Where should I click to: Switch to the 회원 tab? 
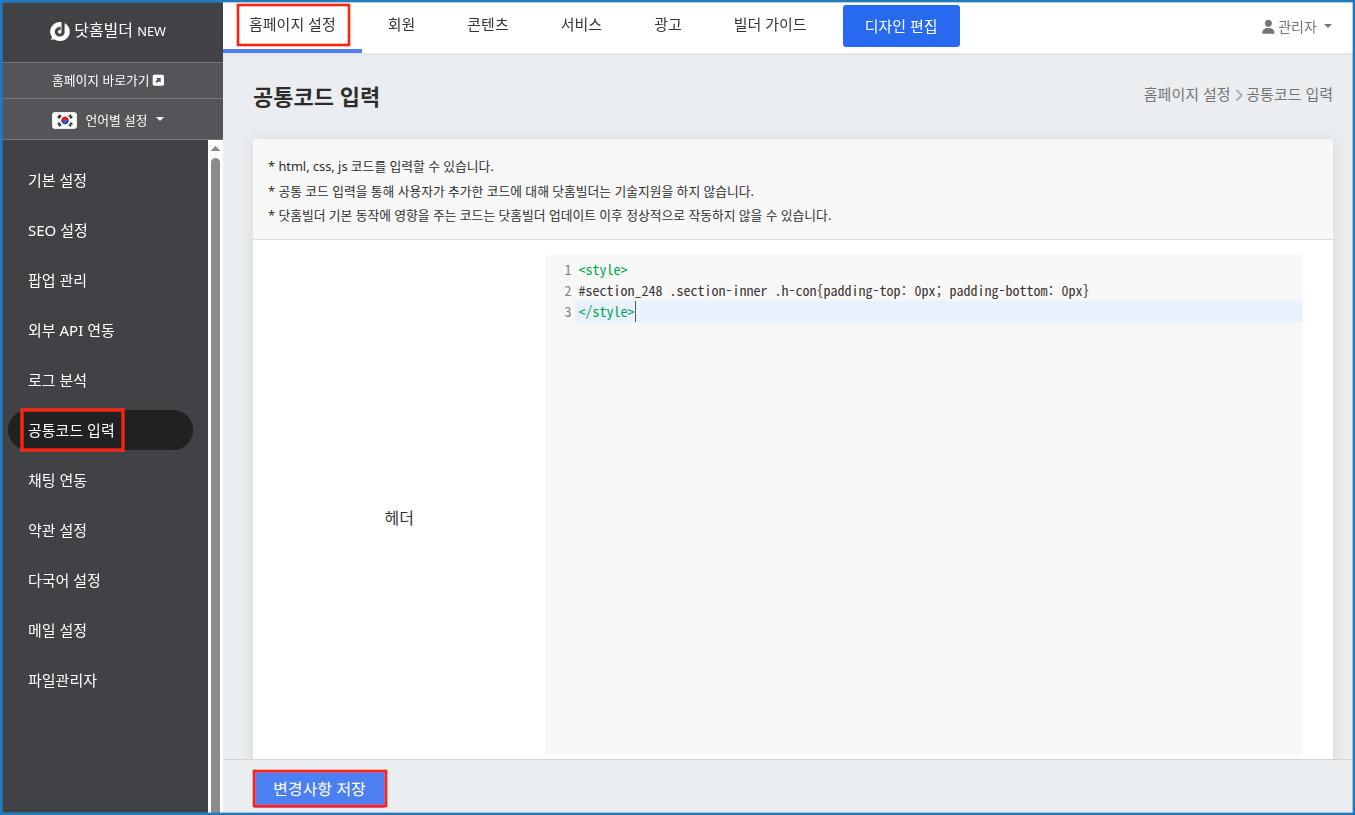coord(402,24)
